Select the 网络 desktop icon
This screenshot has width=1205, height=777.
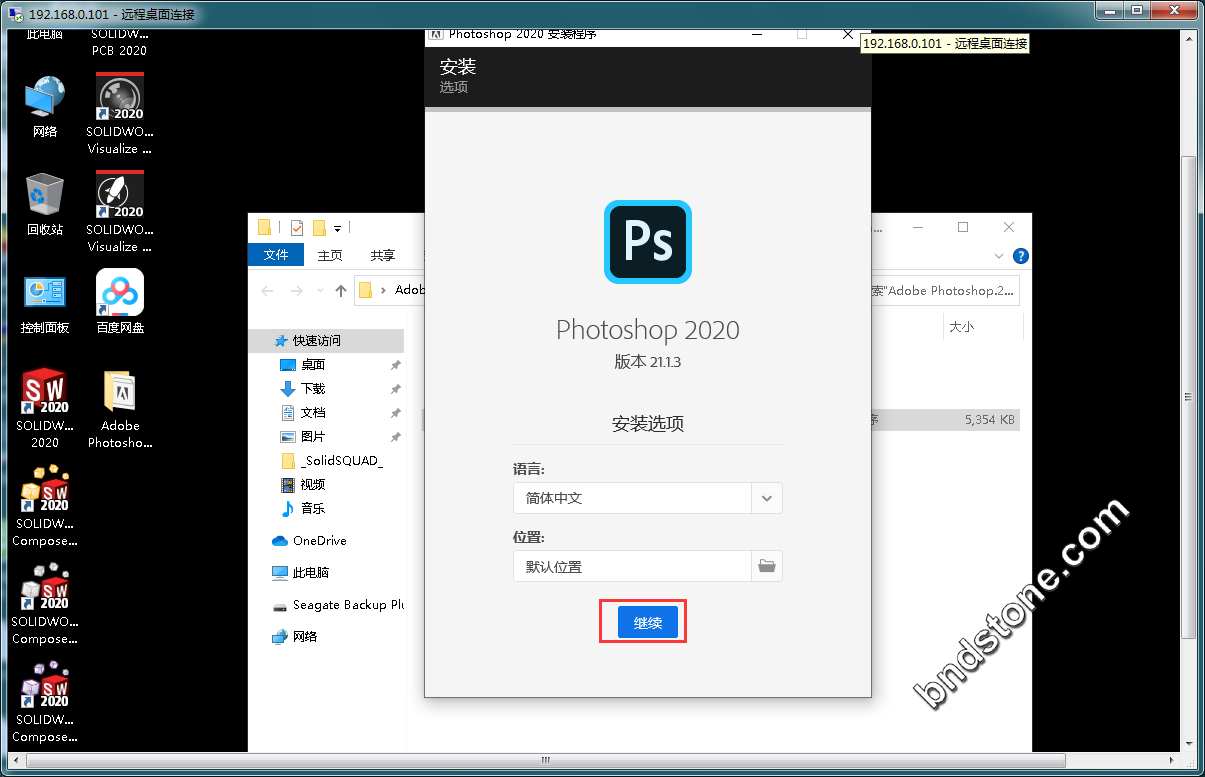tap(45, 106)
